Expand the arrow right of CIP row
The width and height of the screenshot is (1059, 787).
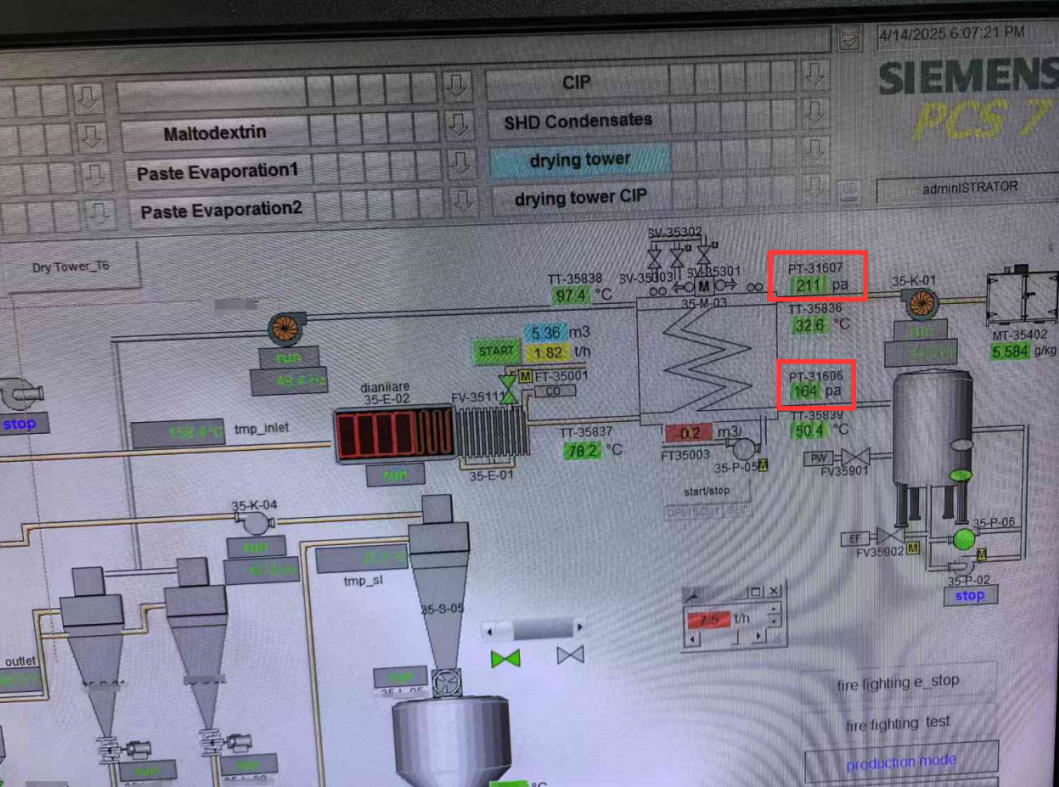(x=815, y=76)
